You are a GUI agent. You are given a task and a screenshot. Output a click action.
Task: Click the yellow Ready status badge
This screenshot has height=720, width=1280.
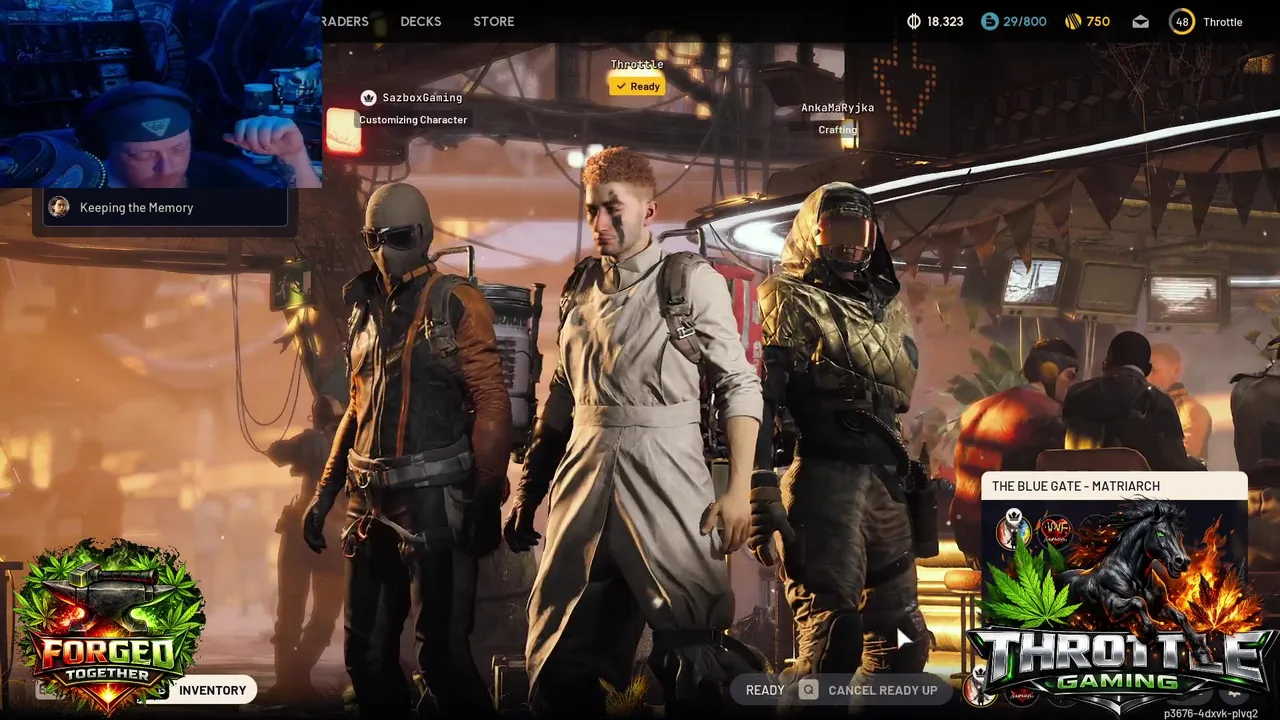(x=637, y=86)
